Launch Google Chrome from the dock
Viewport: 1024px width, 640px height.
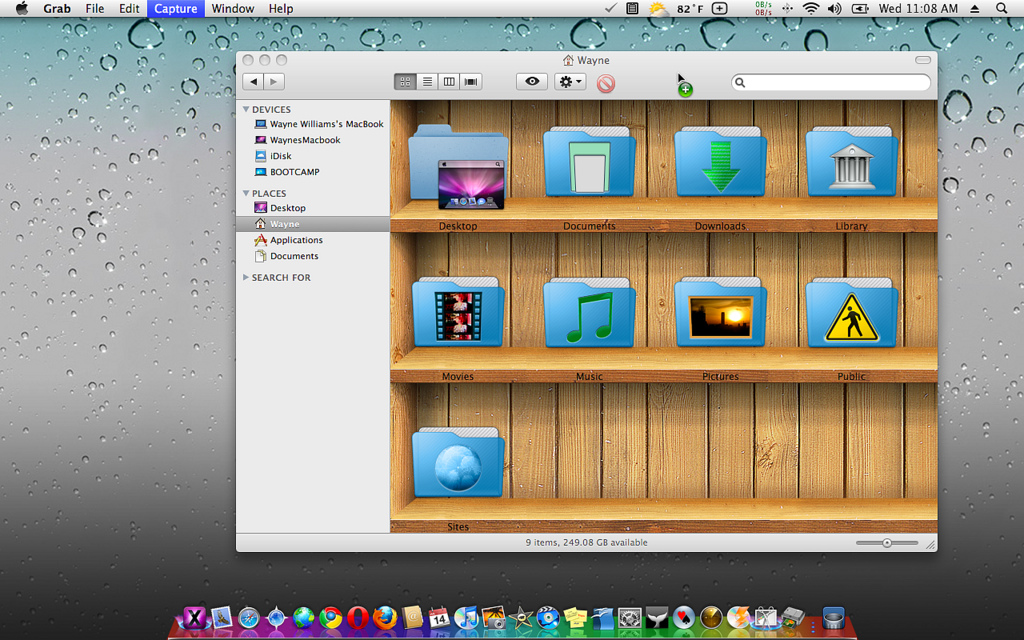330,617
